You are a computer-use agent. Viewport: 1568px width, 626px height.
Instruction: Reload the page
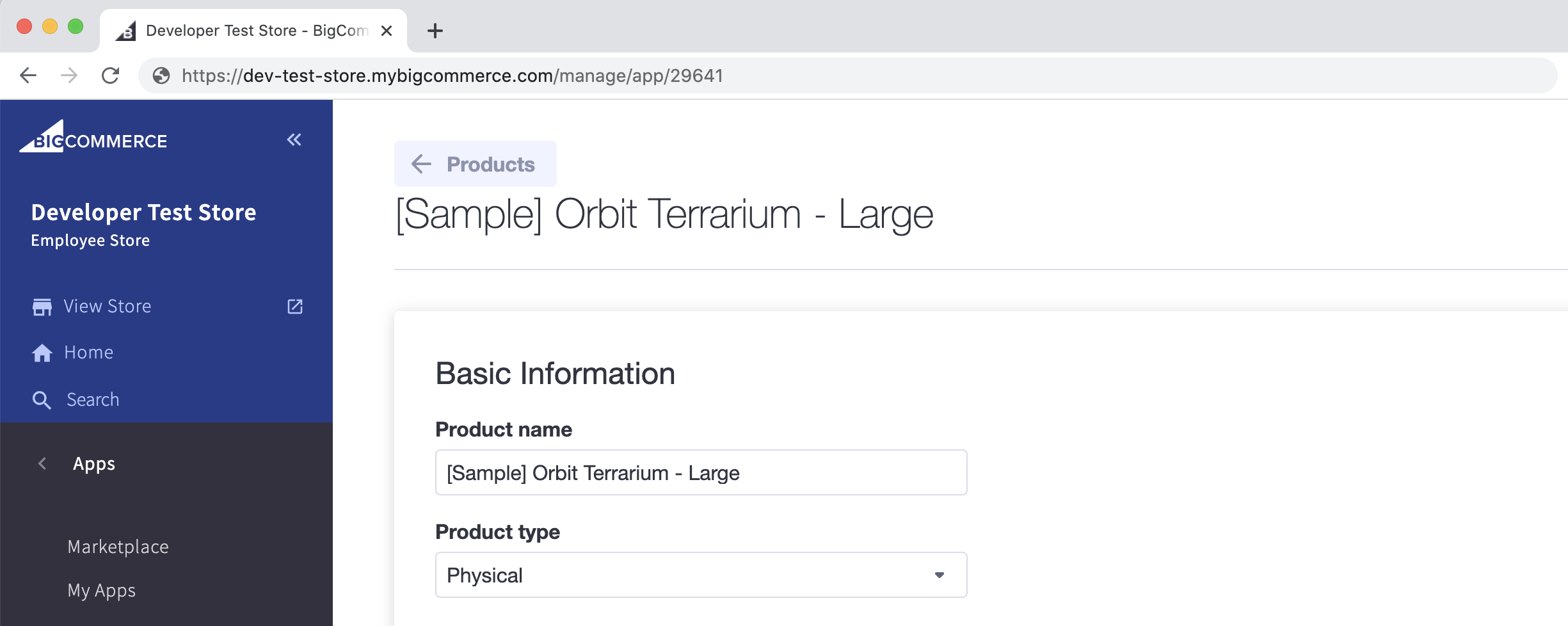click(111, 75)
